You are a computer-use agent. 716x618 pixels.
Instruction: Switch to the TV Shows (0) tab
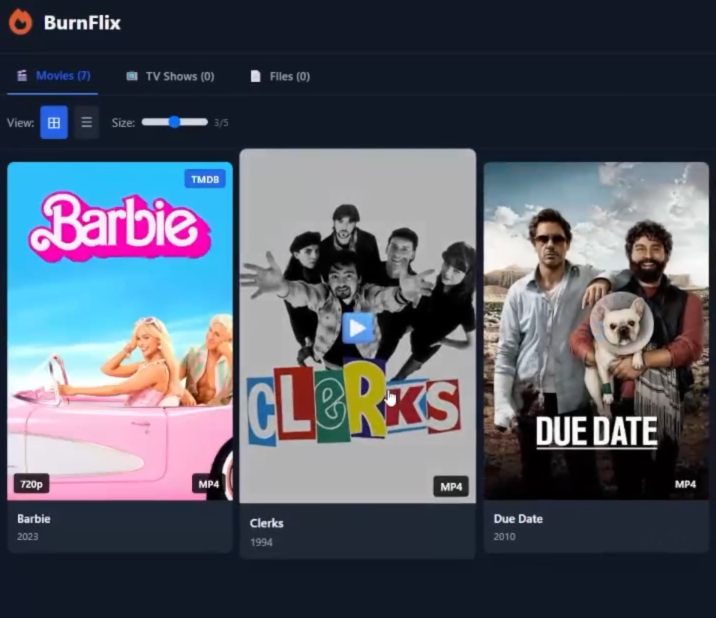[170, 76]
